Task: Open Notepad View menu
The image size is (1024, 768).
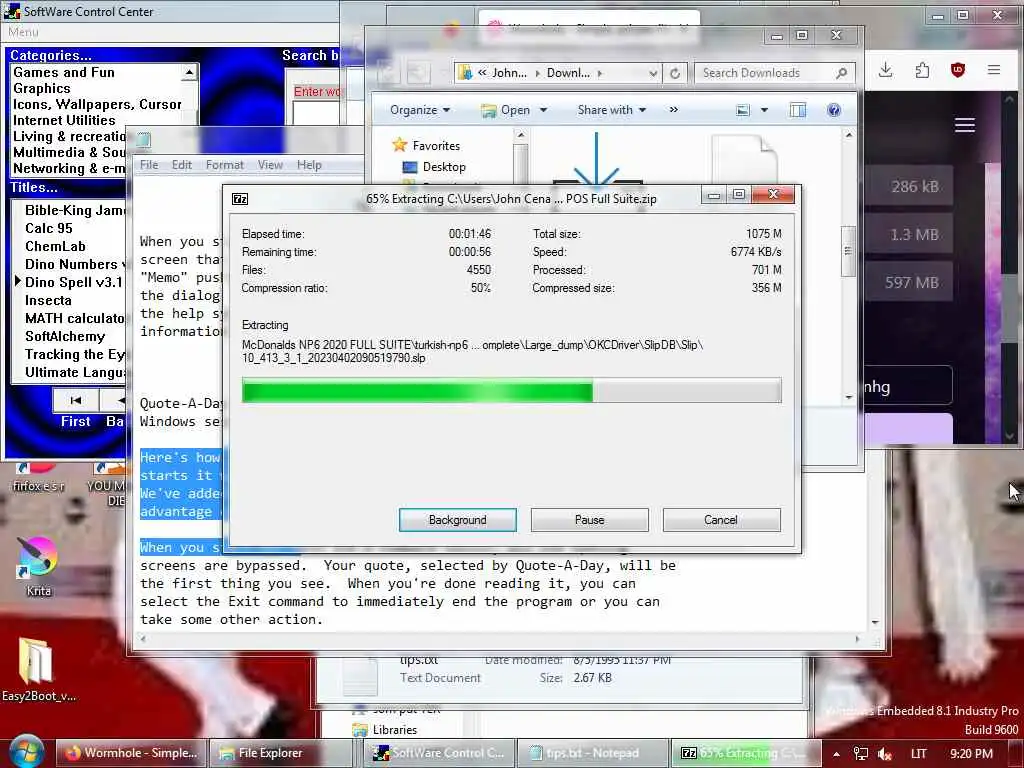Action: [x=270, y=165]
